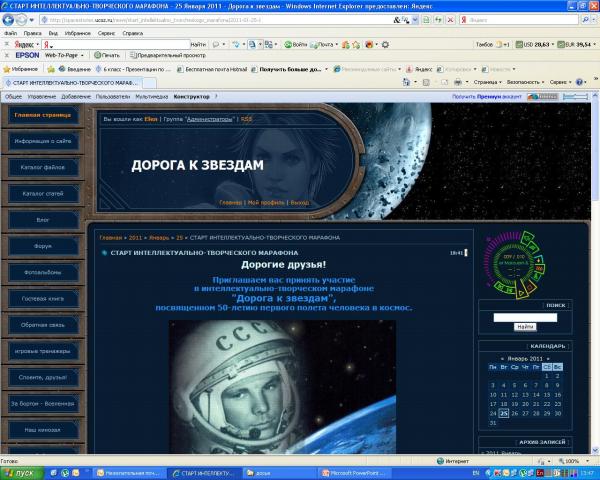
Task: Select the СТАРТ ИНТЕЛЛЕКТУАЛЬНО-ТВОРЧЕСКОГО browser tab
Action: (x=73, y=83)
